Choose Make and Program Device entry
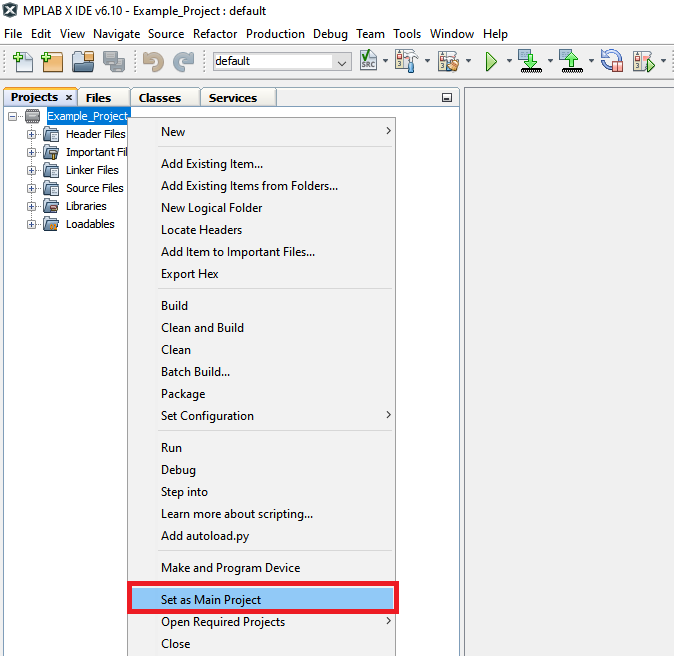Viewport: 674px width, 656px height. point(262,568)
